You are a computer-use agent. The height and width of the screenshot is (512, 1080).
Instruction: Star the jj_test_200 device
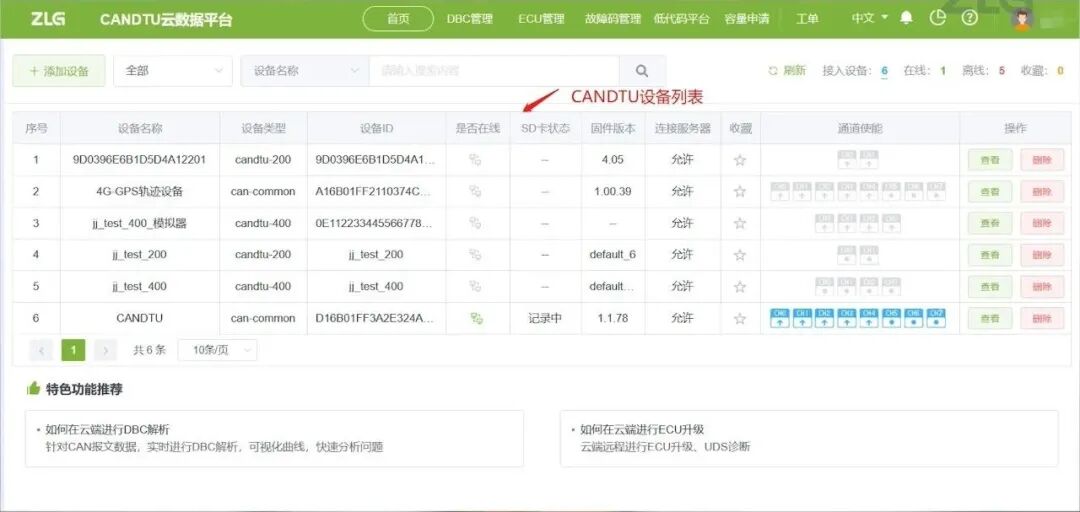pos(740,255)
